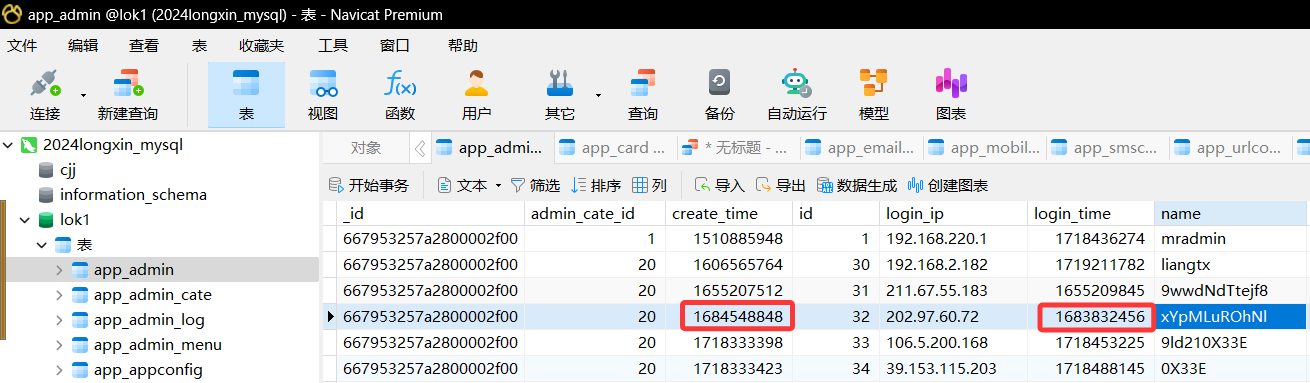The height and width of the screenshot is (383, 1310).
Task: Expand the app_admin_cate table node
Action: [60, 295]
